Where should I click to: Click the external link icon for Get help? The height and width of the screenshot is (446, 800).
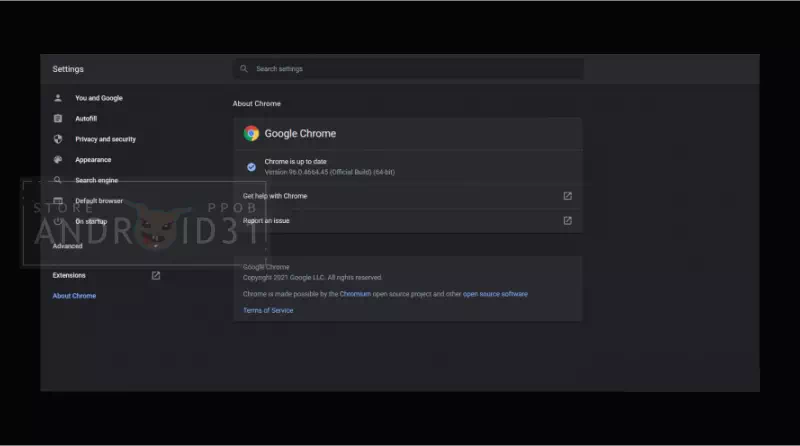pos(567,196)
